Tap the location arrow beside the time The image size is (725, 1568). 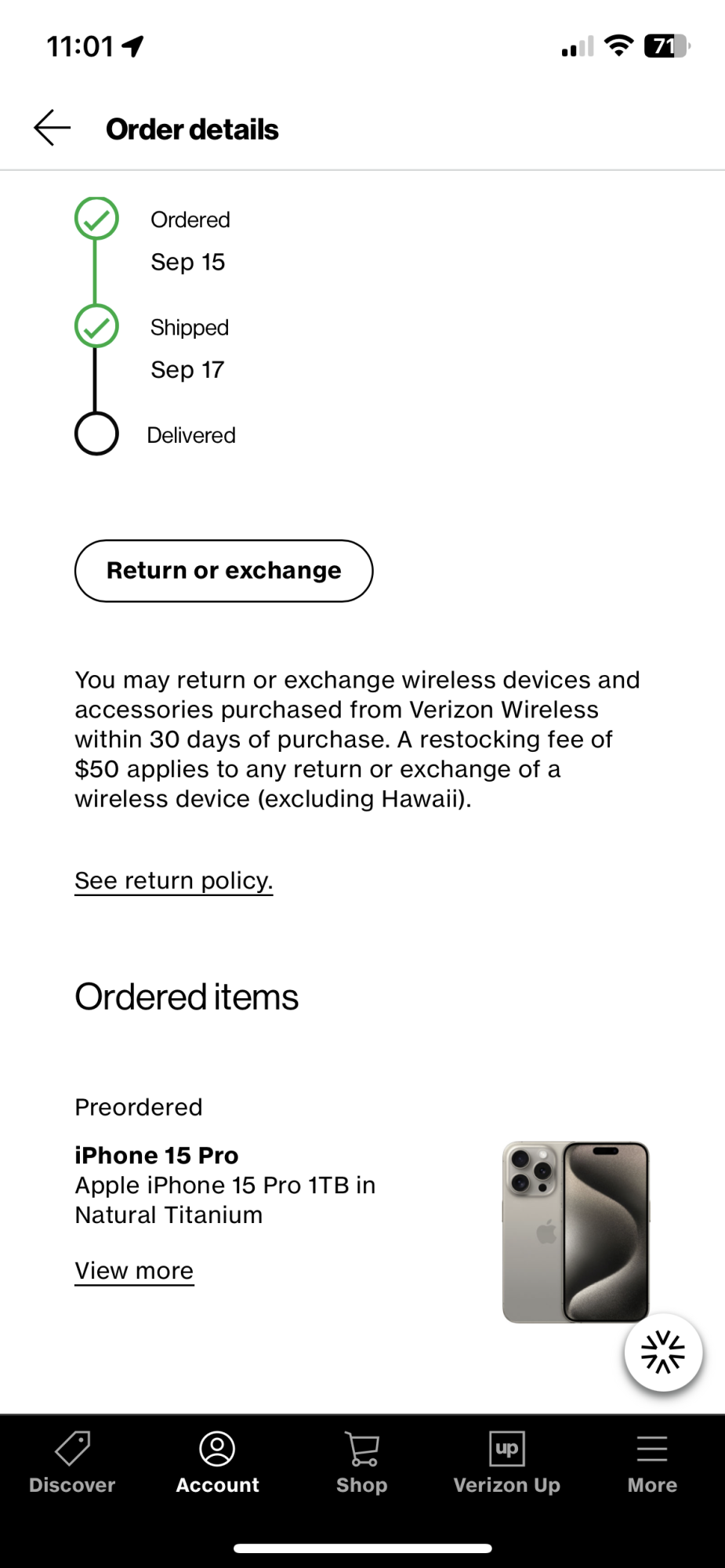click(133, 46)
